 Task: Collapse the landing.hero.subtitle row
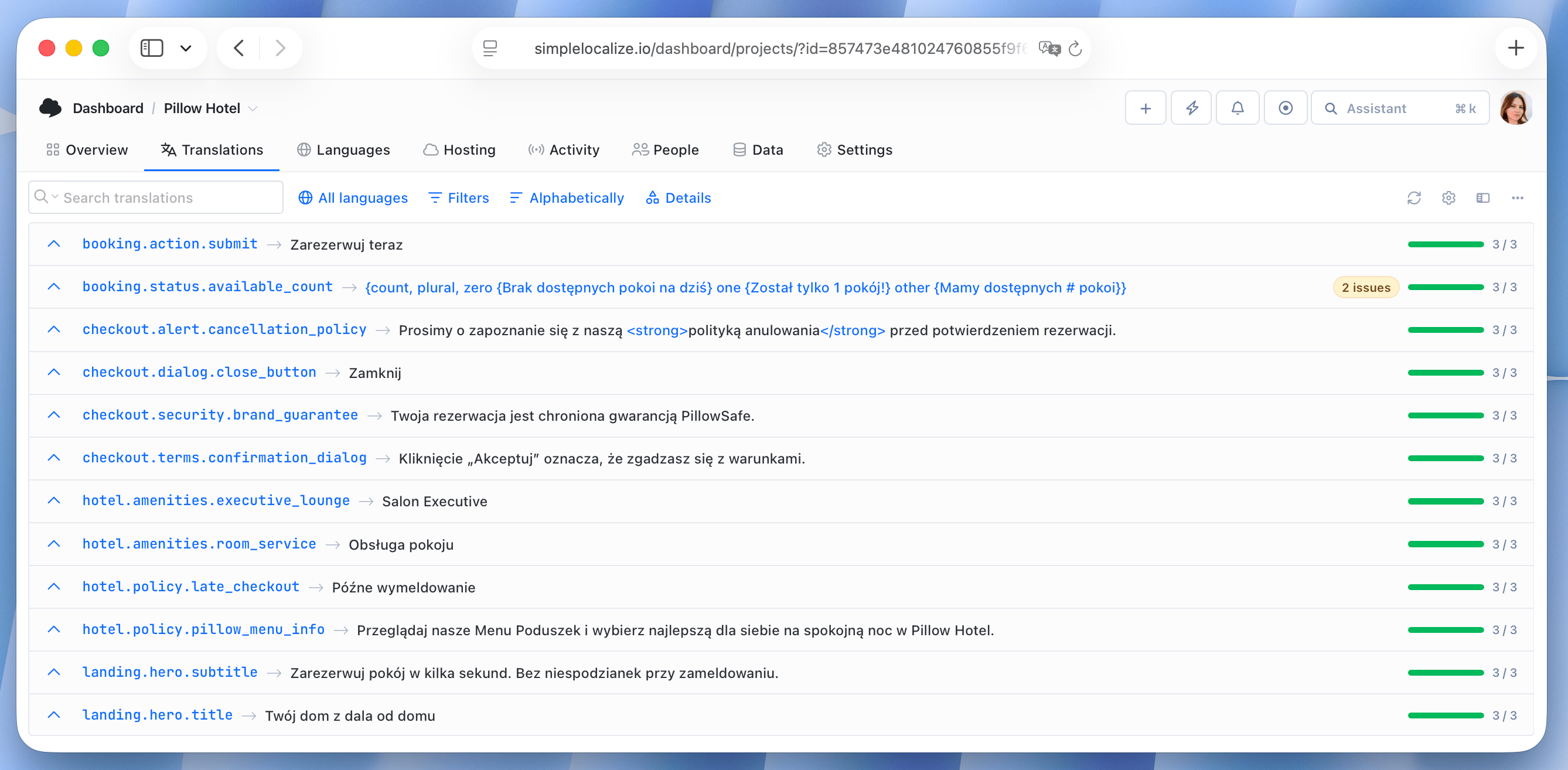(x=54, y=673)
